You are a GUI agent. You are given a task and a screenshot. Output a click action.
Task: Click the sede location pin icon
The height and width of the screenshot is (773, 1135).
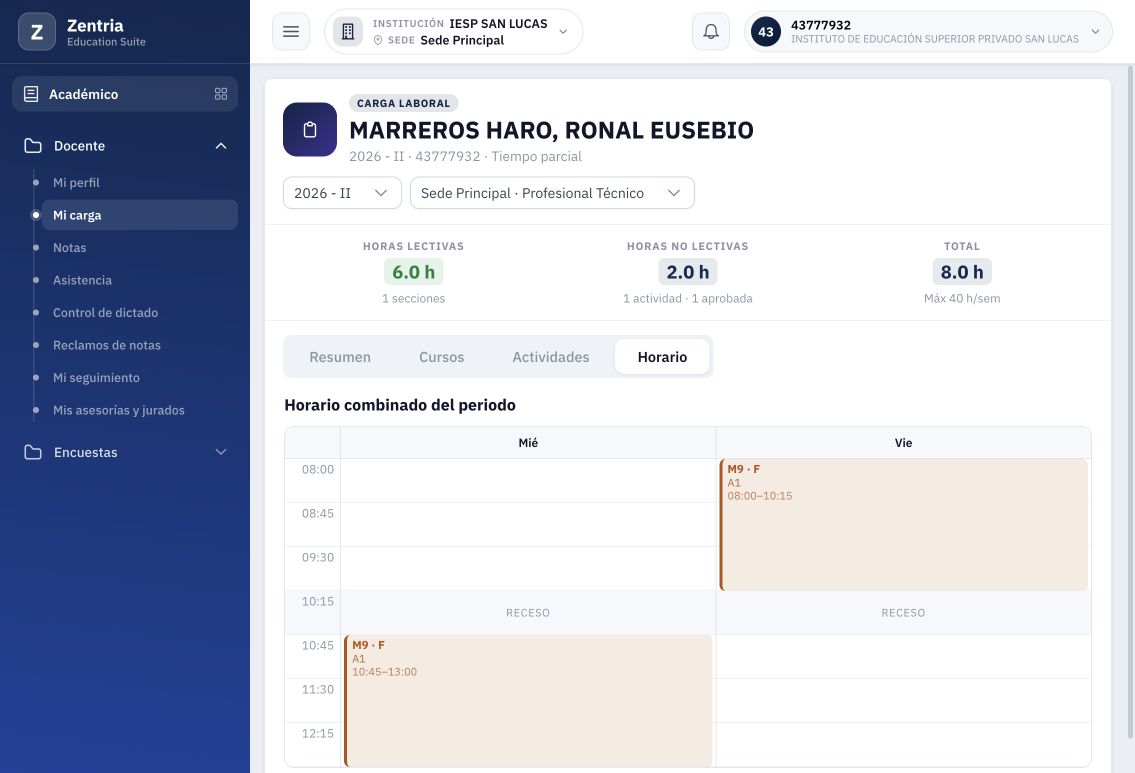[378, 41]
